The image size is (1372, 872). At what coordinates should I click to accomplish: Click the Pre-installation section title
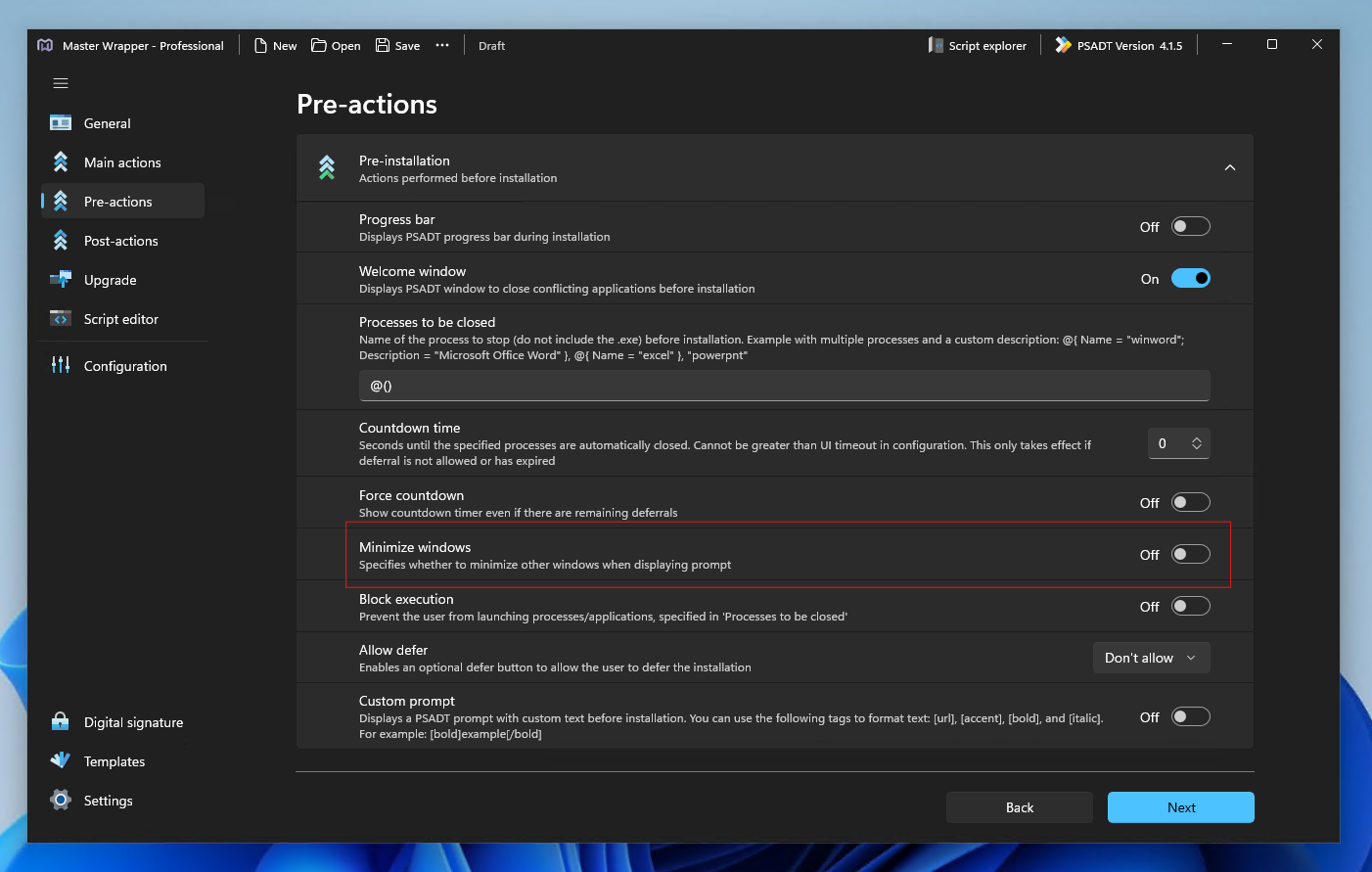click(404, 161)
